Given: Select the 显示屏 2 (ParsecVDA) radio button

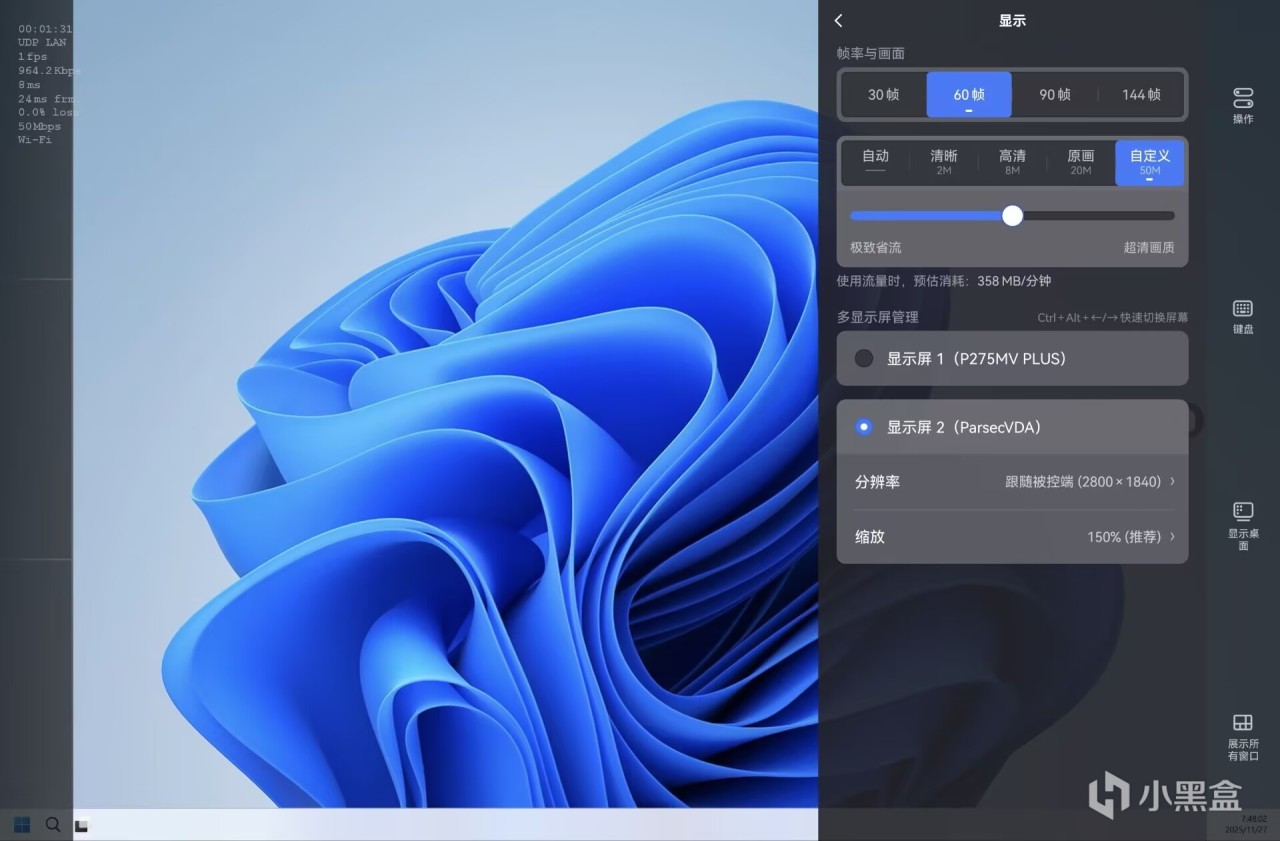Looking at the screenshot, I should pyautogui.click(x=864, y=427).
